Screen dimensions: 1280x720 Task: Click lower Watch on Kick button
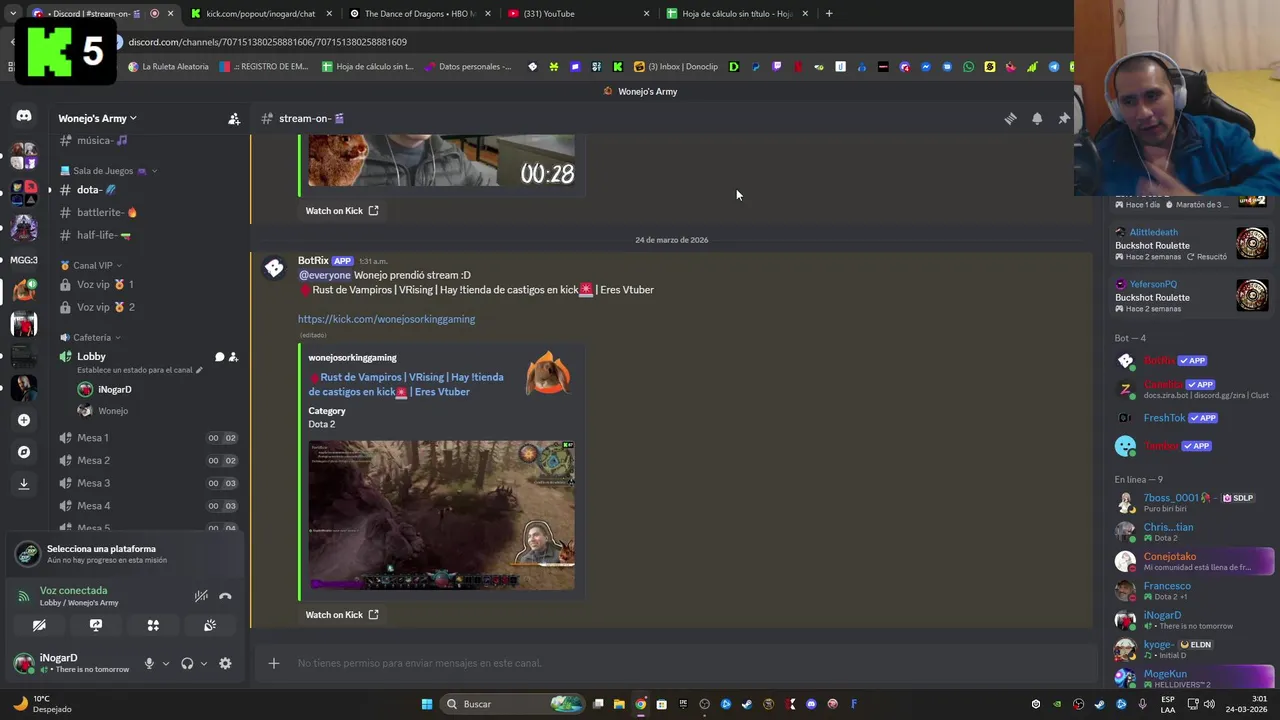coord(342,615)
